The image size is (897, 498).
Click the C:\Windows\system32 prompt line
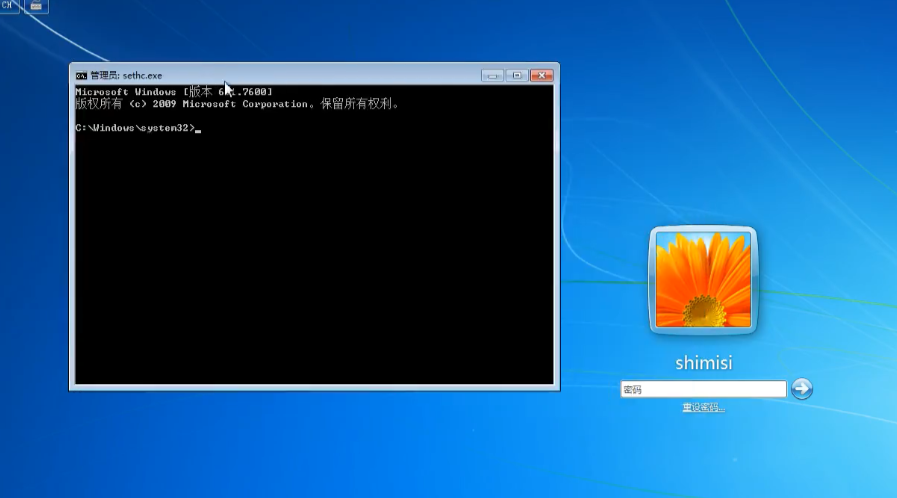[x=138, y=128]
